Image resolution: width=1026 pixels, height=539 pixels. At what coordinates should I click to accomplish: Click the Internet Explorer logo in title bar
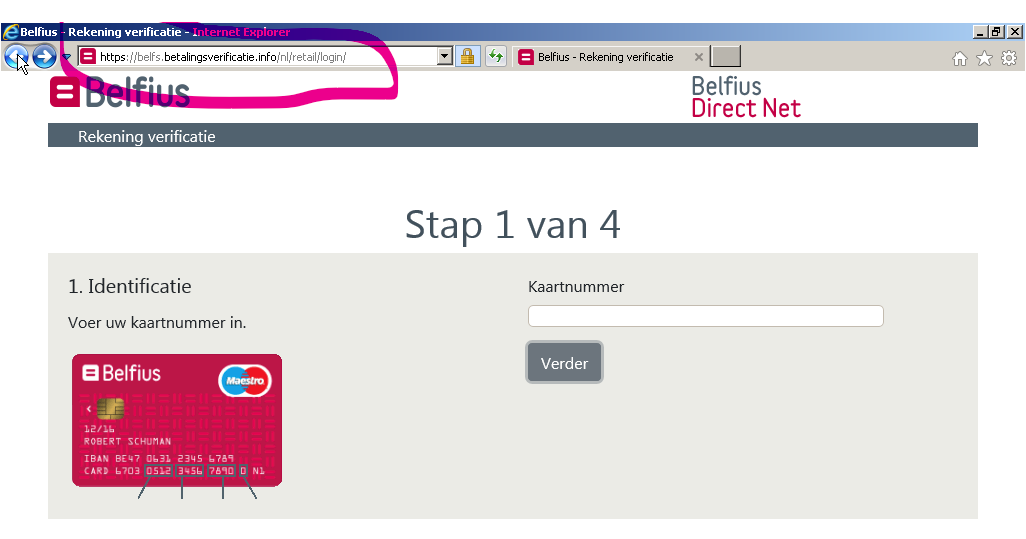point(10,31)
